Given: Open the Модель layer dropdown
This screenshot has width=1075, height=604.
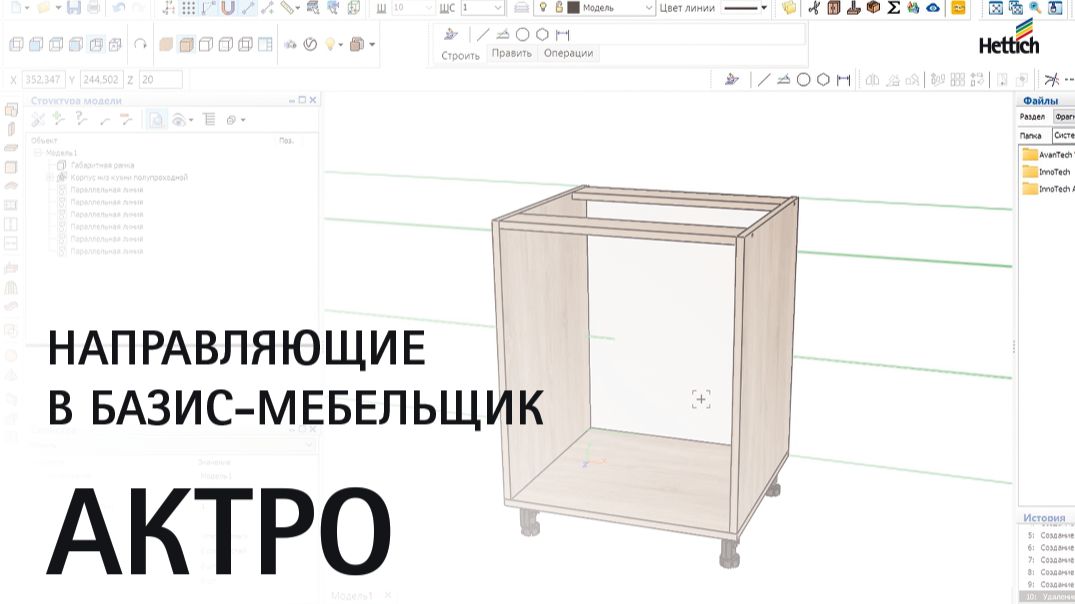Looking at the screenshot, I should tap(649, 8).
